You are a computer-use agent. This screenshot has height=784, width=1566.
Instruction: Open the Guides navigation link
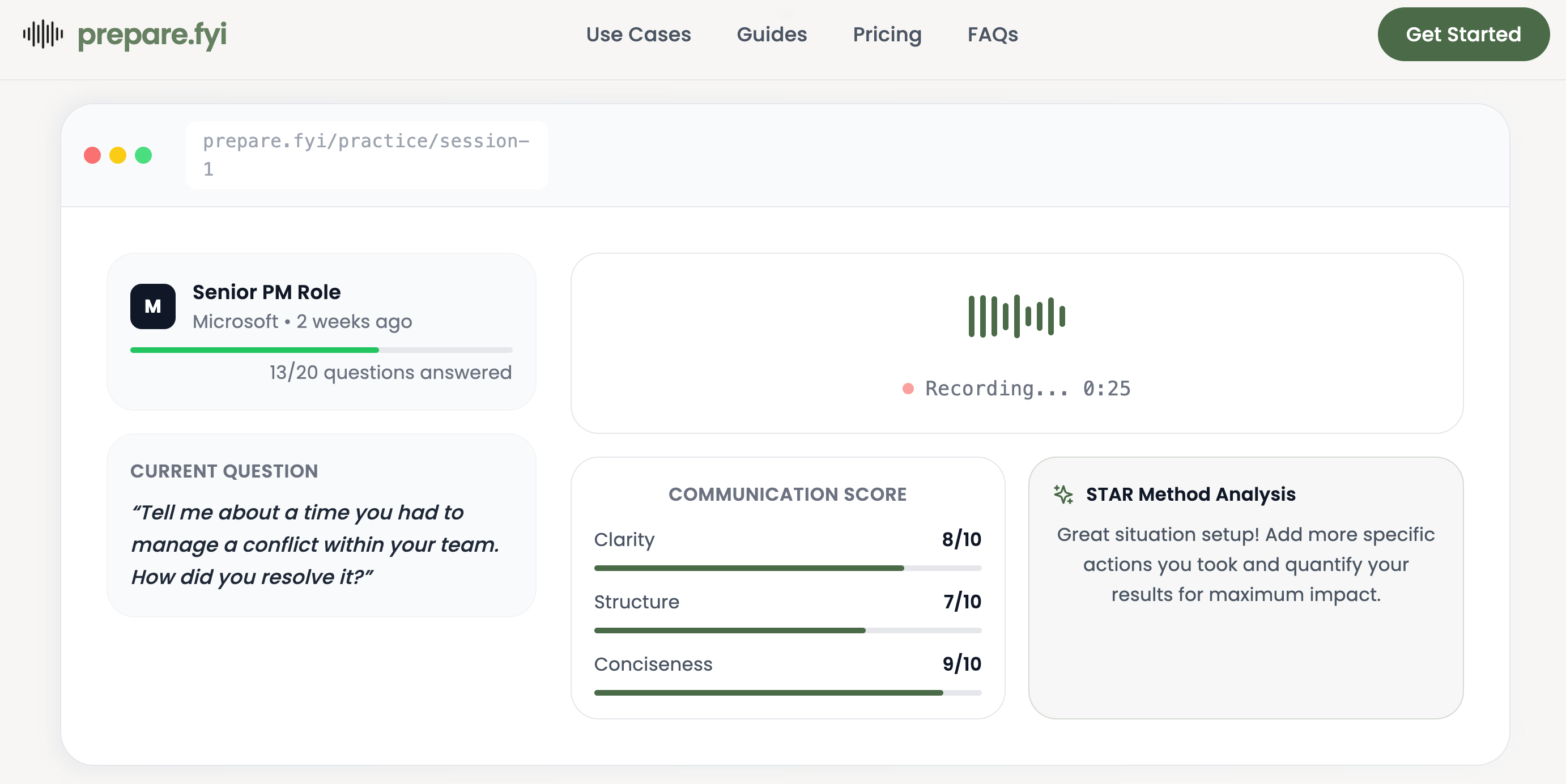click(x=772, y=35)
